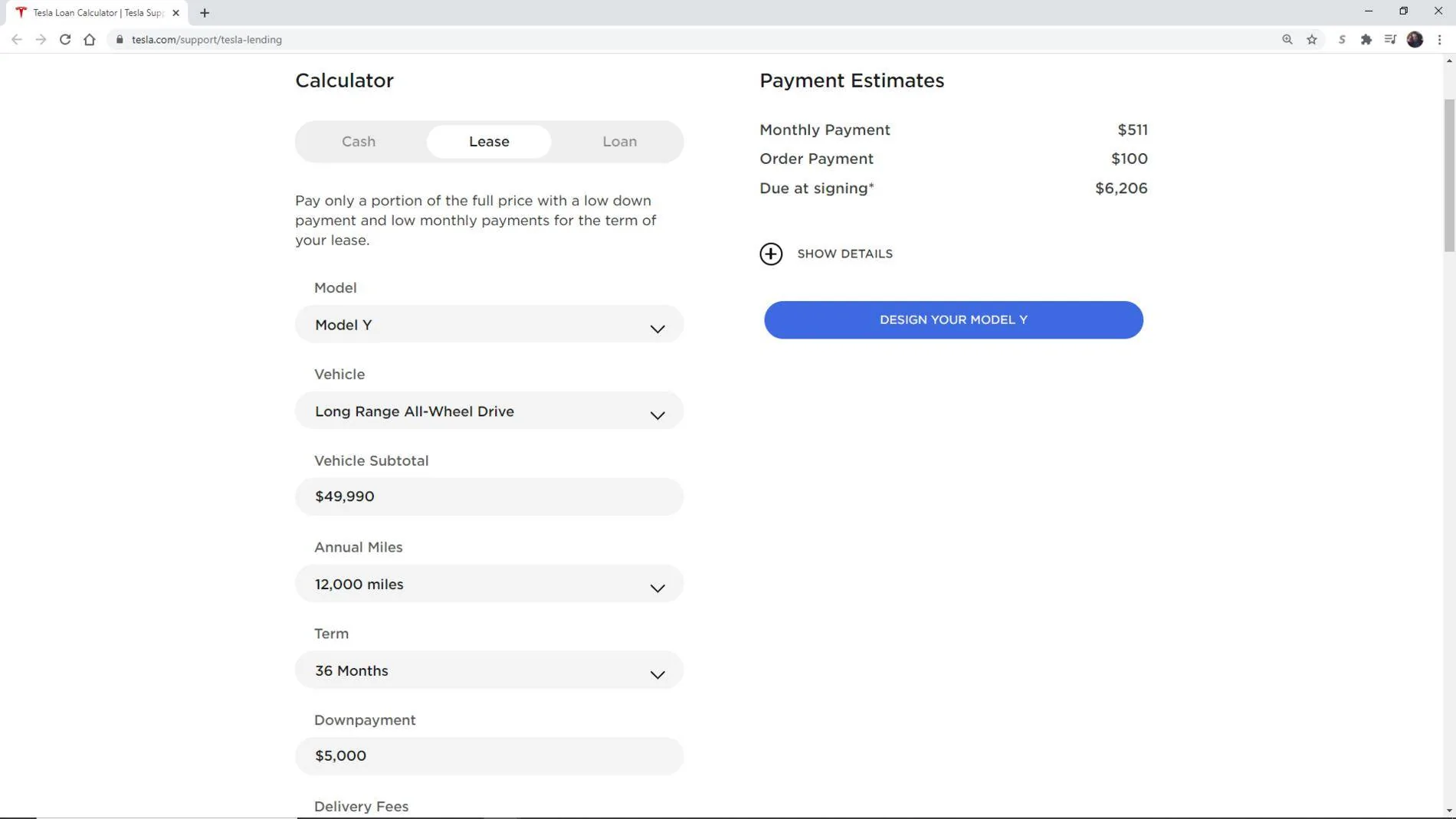Viewport: 1456px width, 819px height.
Task: Click the vertical page scrollbar thumb
Action: [1449, 175]
